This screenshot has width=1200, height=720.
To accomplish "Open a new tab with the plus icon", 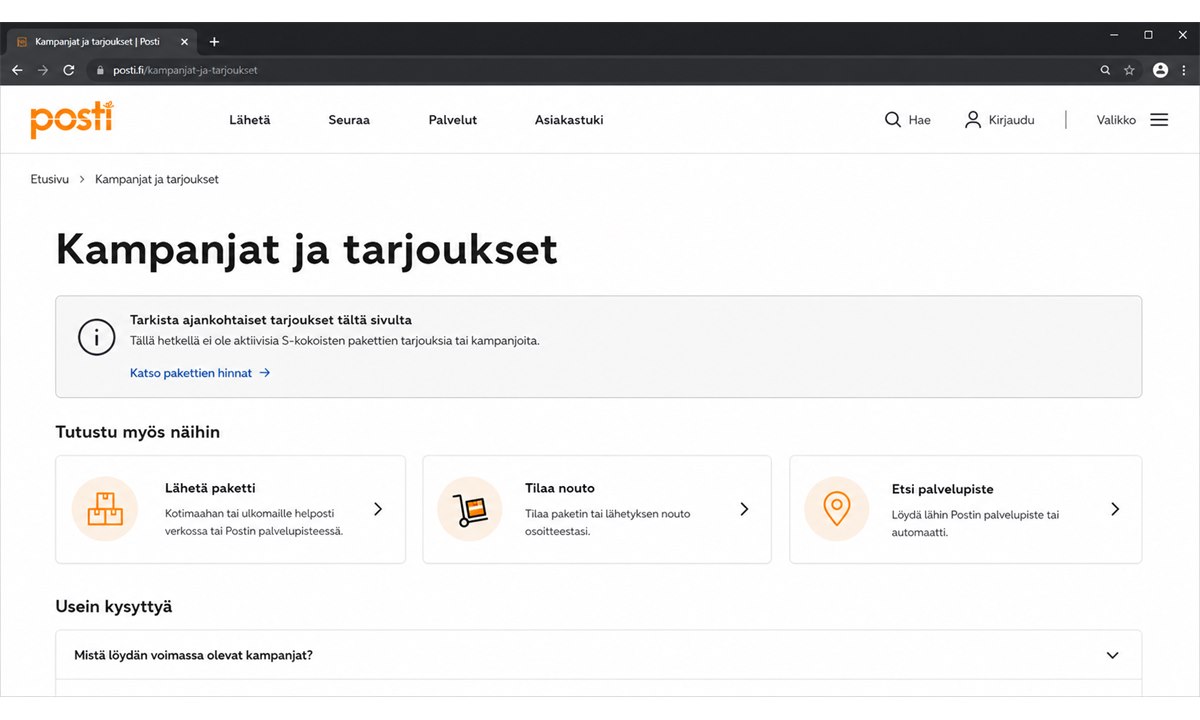I will point(214,42).
